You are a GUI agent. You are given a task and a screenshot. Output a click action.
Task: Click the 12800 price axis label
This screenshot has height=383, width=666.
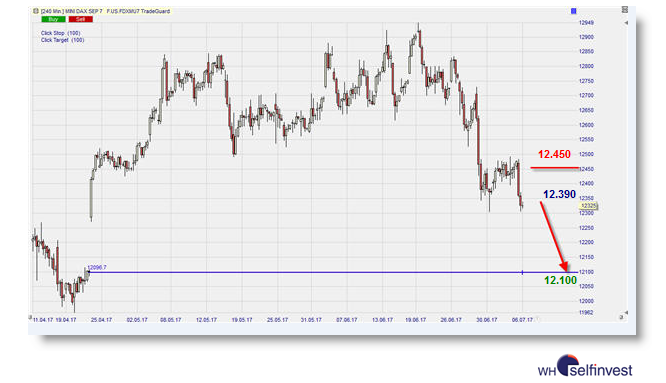pyautogui.click(x=586, y=66)
